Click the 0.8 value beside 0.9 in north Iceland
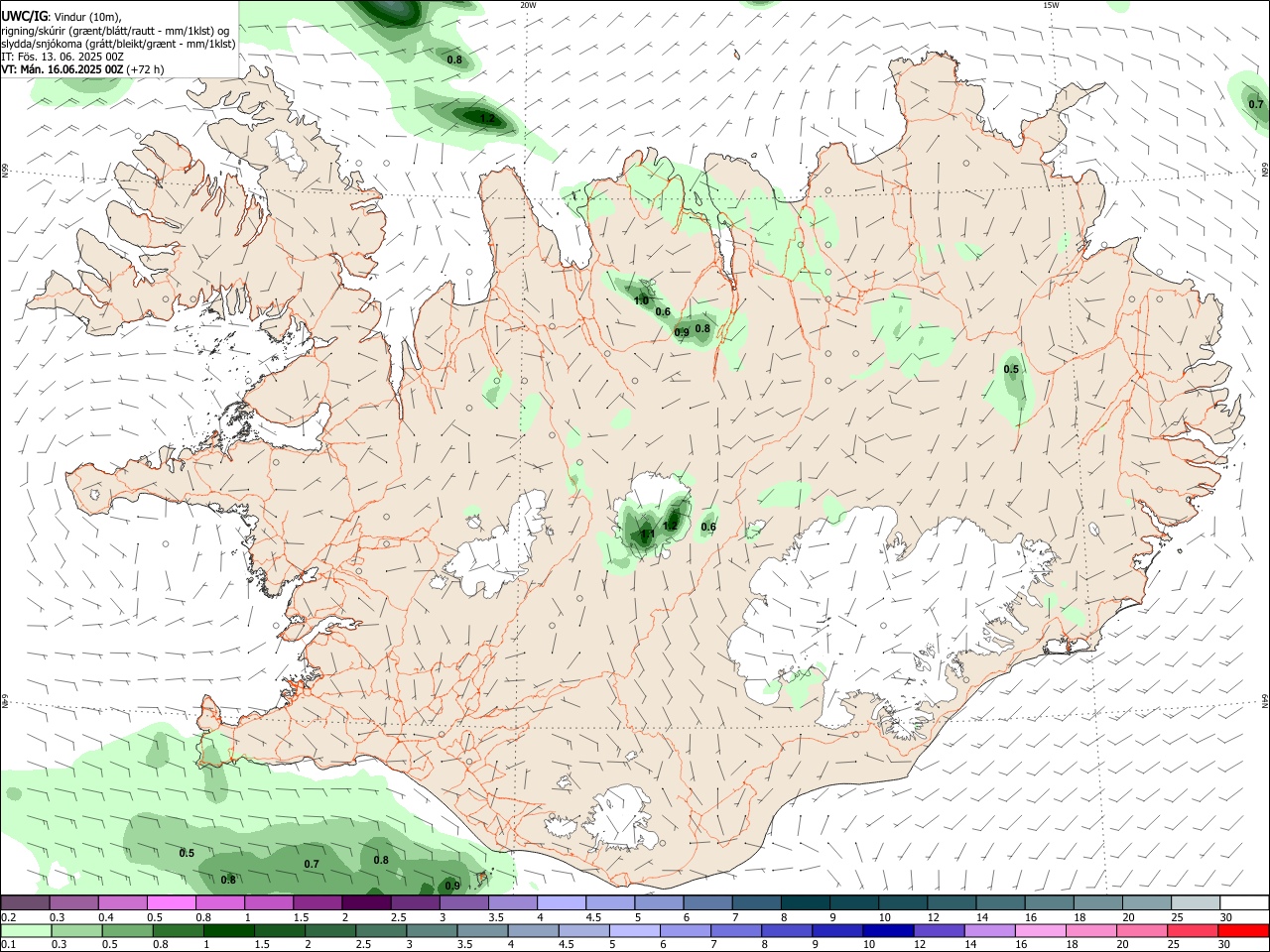This screenshot has height=952, width=1270. point(702,328)
